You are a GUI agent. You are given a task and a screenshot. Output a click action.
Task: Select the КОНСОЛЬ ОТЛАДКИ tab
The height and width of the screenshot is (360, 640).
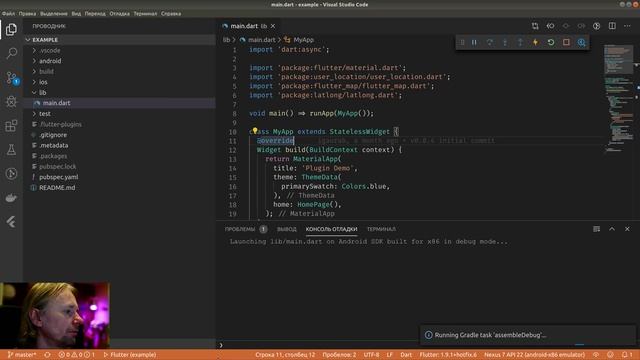pos(331,229)
